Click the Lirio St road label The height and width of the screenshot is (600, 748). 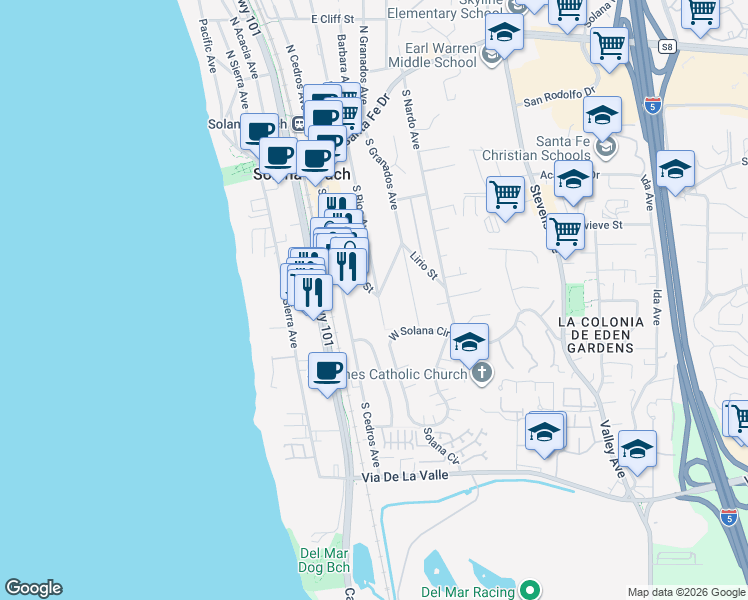click(424, 266)
